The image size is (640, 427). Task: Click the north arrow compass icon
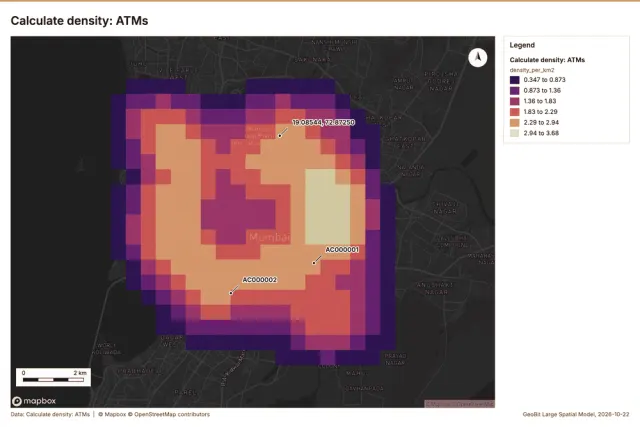click(x=478, y=58)
